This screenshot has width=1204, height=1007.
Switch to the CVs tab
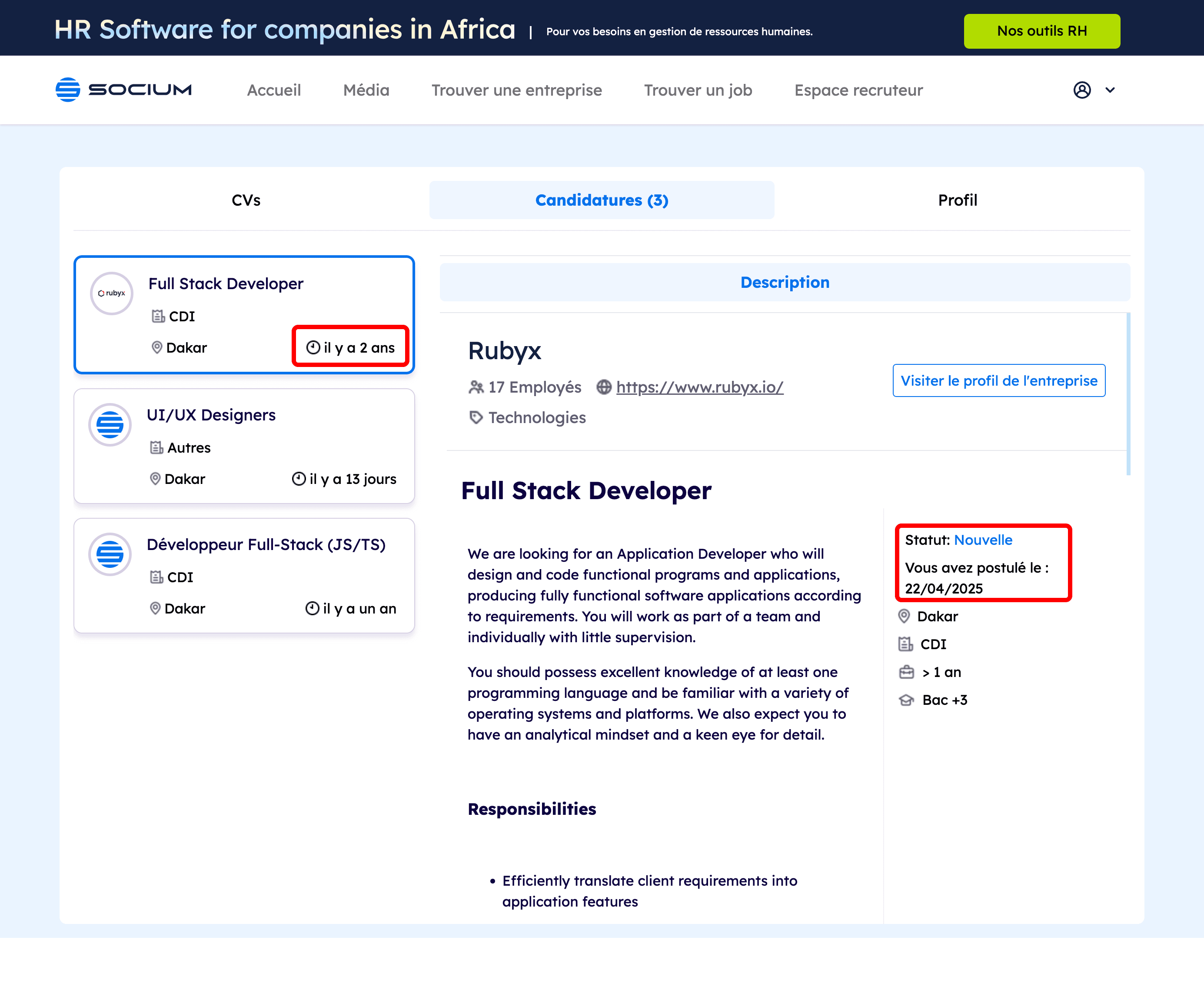(246, 200)
